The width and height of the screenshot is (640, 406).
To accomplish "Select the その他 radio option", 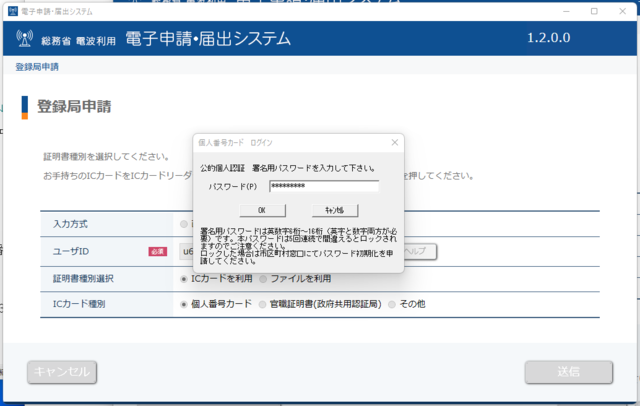I will click(392, 304).
